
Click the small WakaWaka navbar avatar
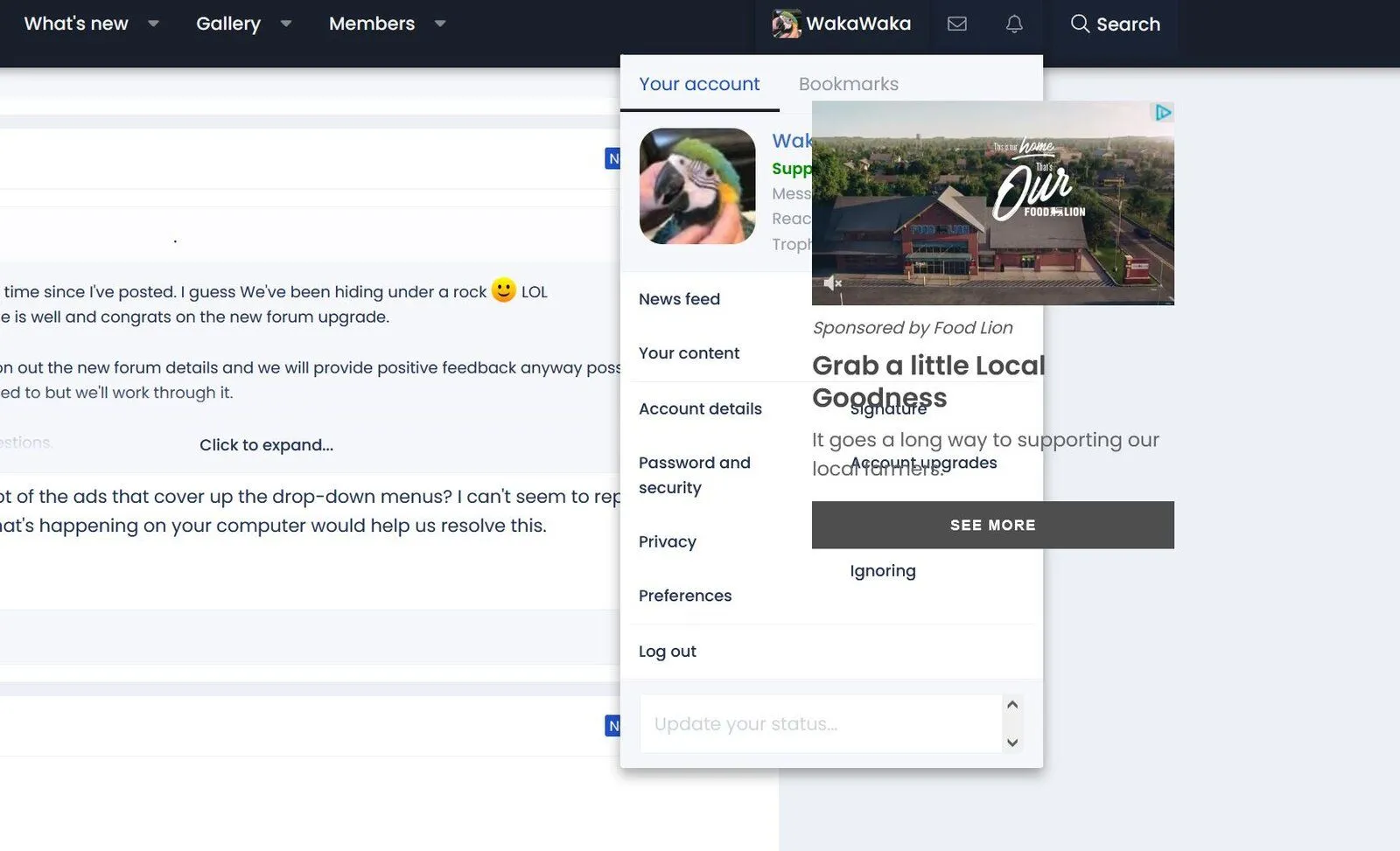pyautogui.click(x=786, y=24)
